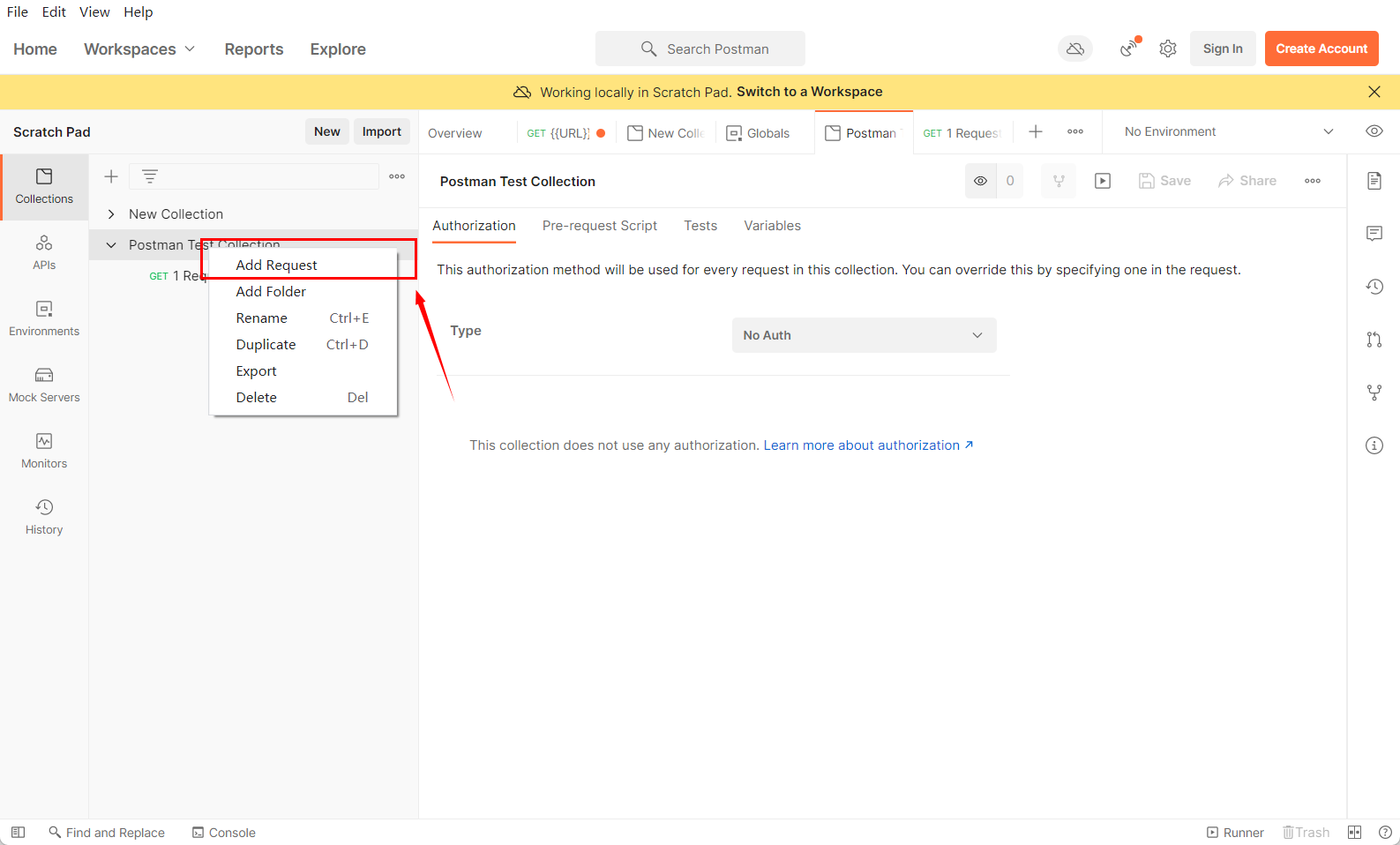Open collections panel three-dot options
This screenshot has height=845, width=1400.
(397, 176)
